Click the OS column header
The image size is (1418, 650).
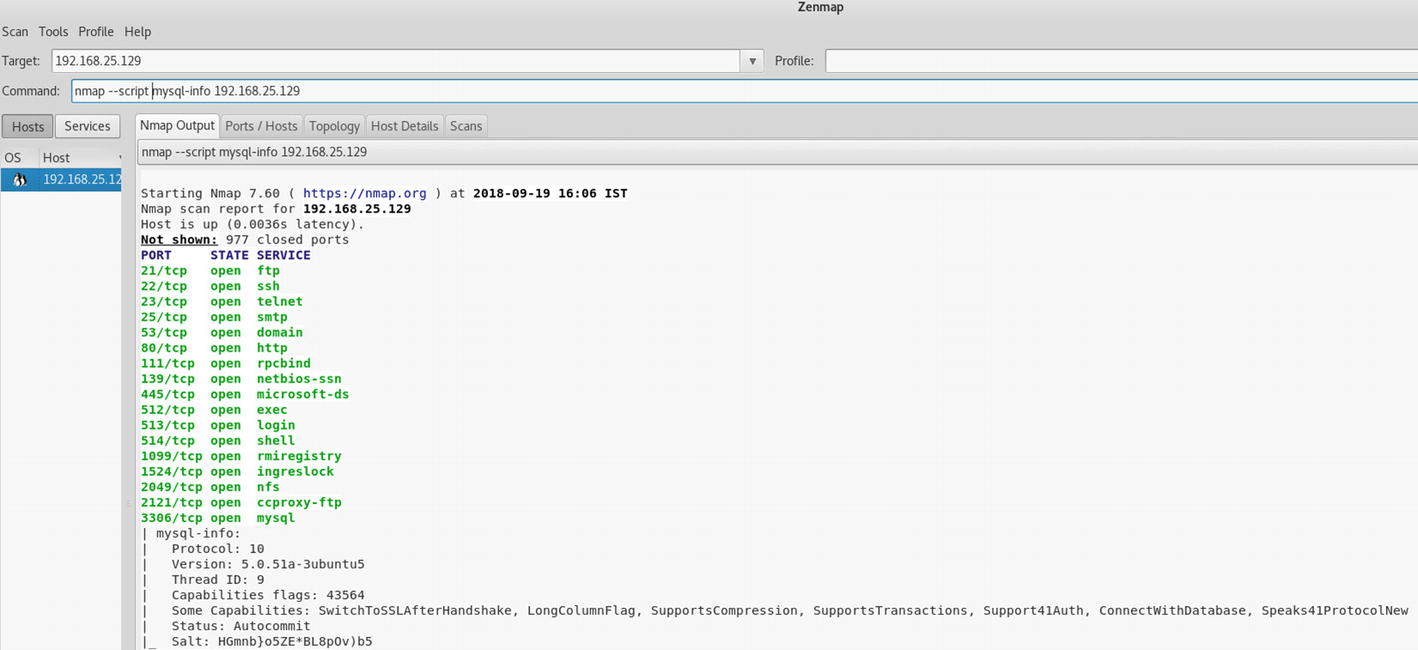(x=13, y=157)
